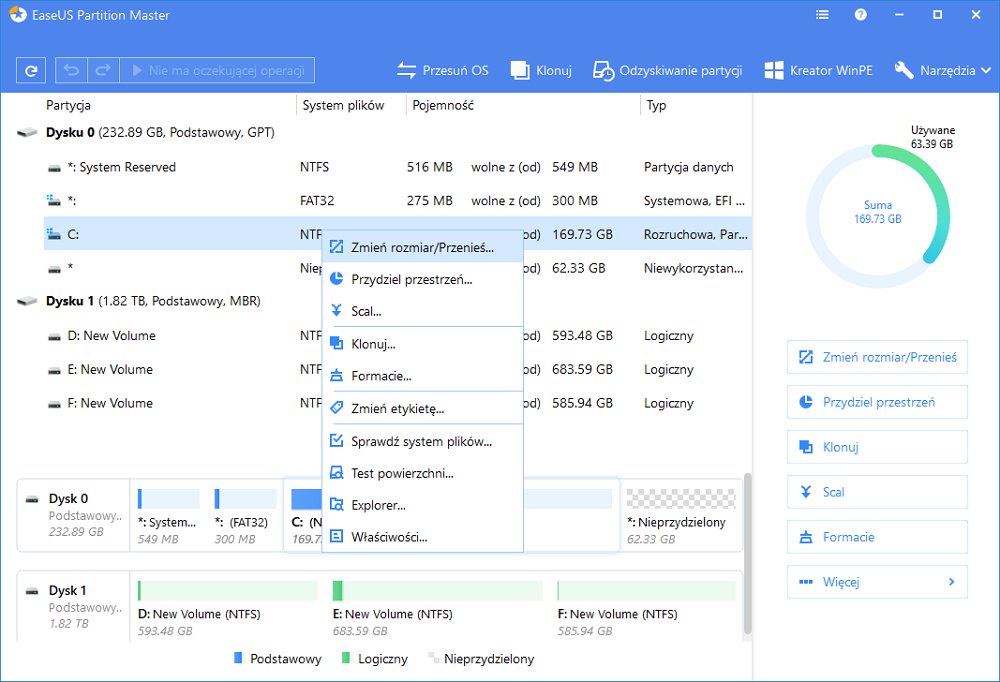
Task: Click Pojemność column header
Action: (443, 105)
